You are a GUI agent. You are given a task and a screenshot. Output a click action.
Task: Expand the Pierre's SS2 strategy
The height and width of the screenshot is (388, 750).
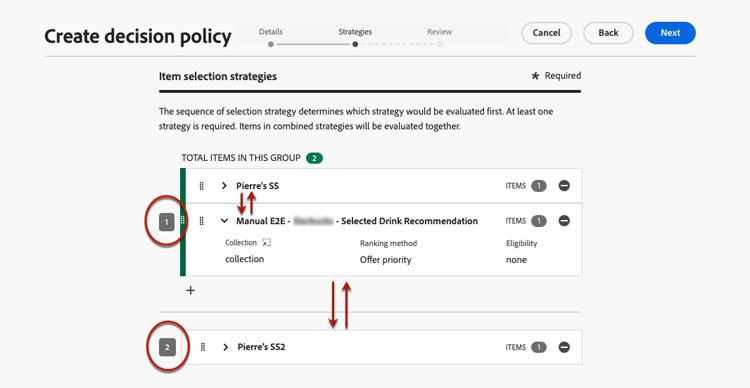click(x=225, y=347)
